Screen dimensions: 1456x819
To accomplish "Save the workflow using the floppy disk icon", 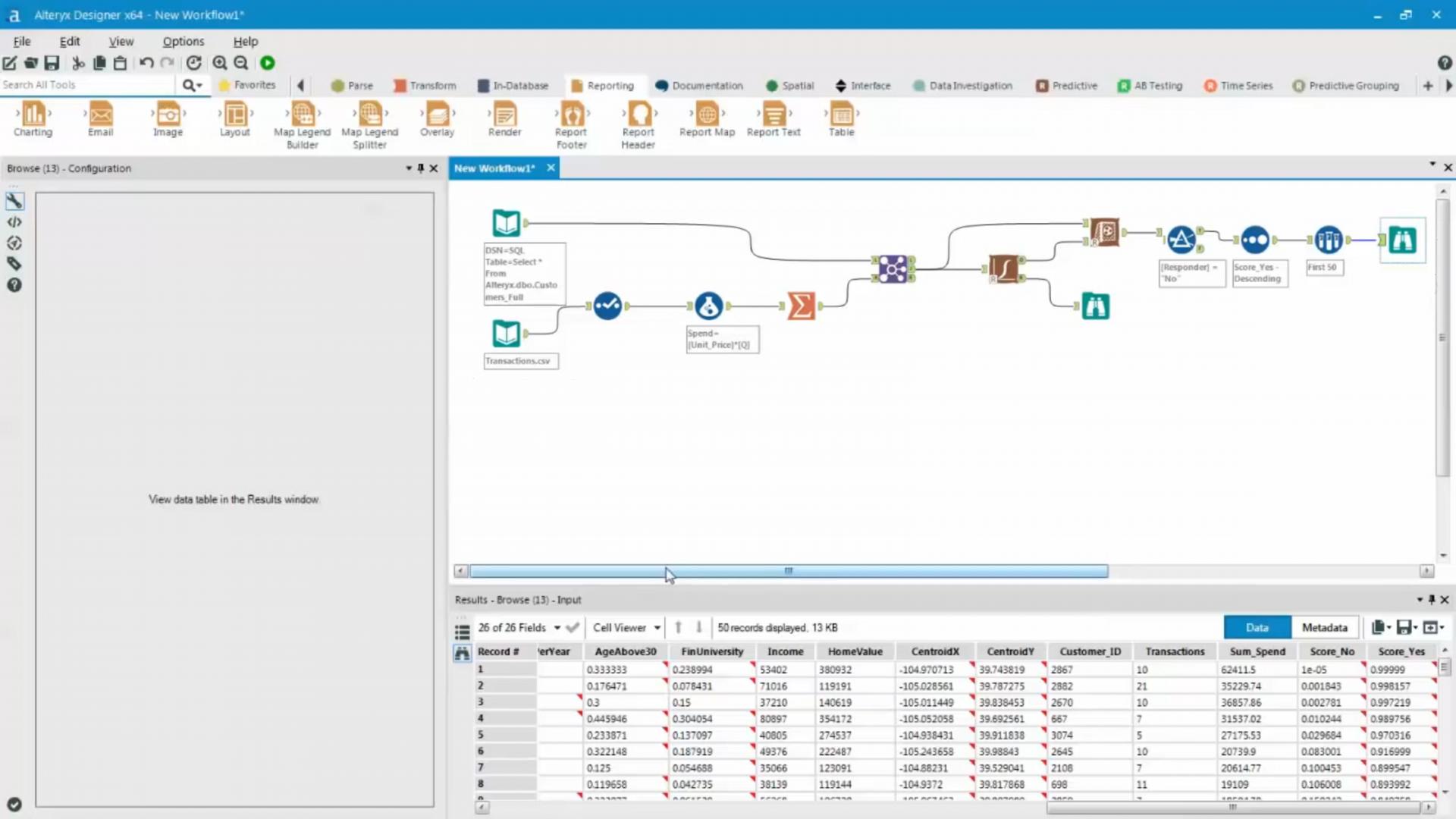I will point(52,63).
